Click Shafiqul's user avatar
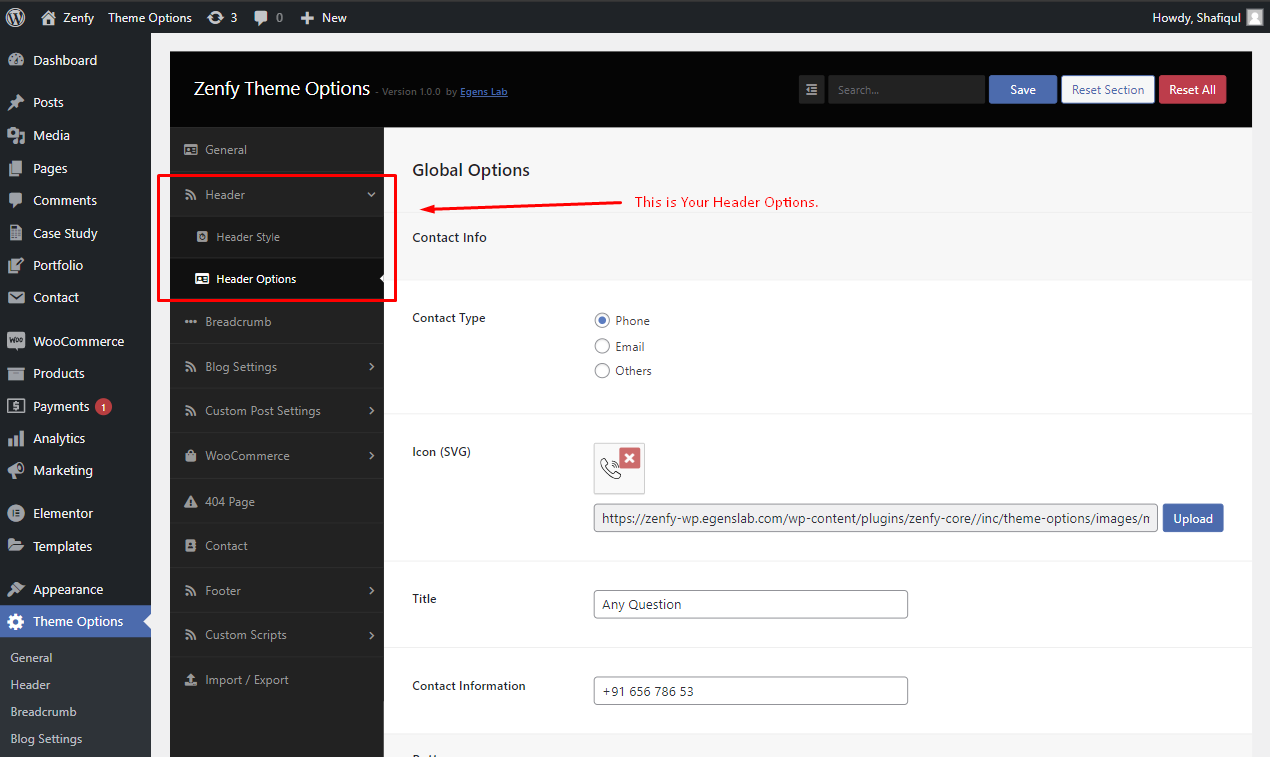Screen dimensions: 1270x757 (1254, 17)
